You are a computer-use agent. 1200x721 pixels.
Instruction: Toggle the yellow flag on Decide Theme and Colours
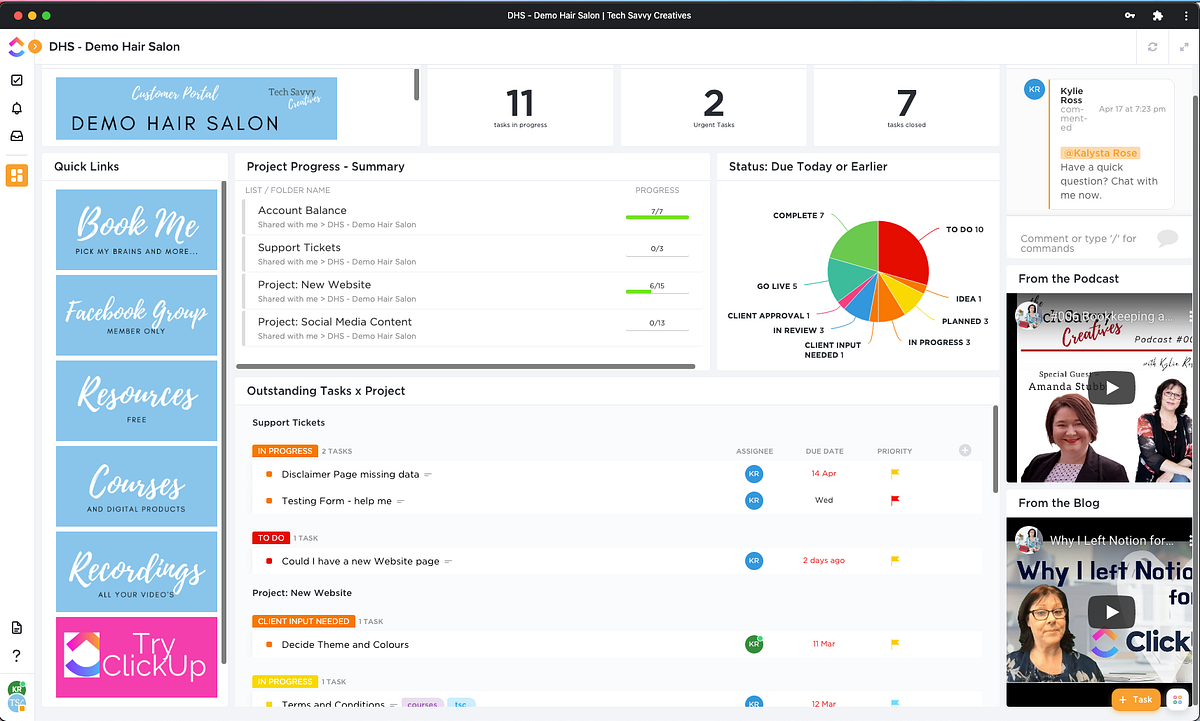point(895,644)
